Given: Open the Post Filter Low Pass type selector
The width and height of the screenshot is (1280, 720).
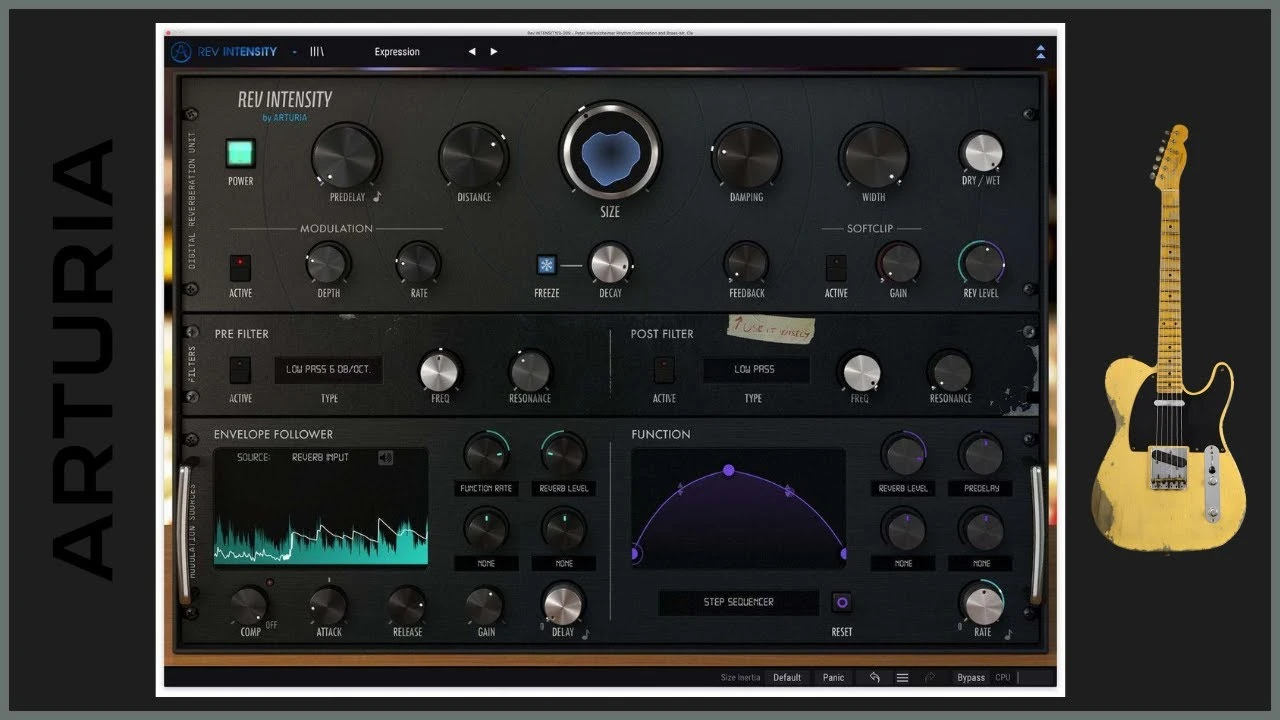Looking at the screenshot, I should (x=754, y=370).
